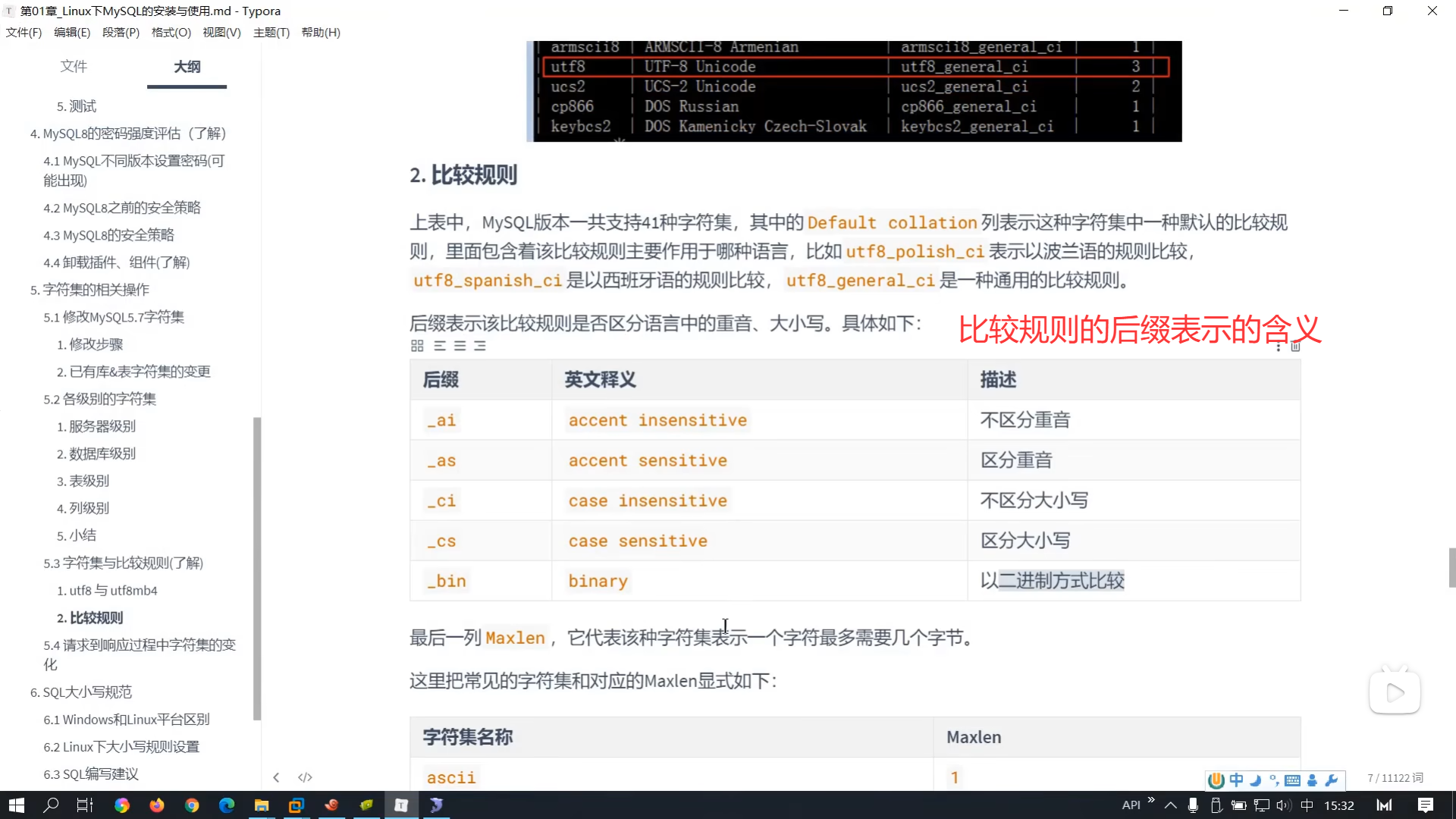Open the Windows notification center icon
Viewport: 1456px width, 819px height.
click(1426, 805)
